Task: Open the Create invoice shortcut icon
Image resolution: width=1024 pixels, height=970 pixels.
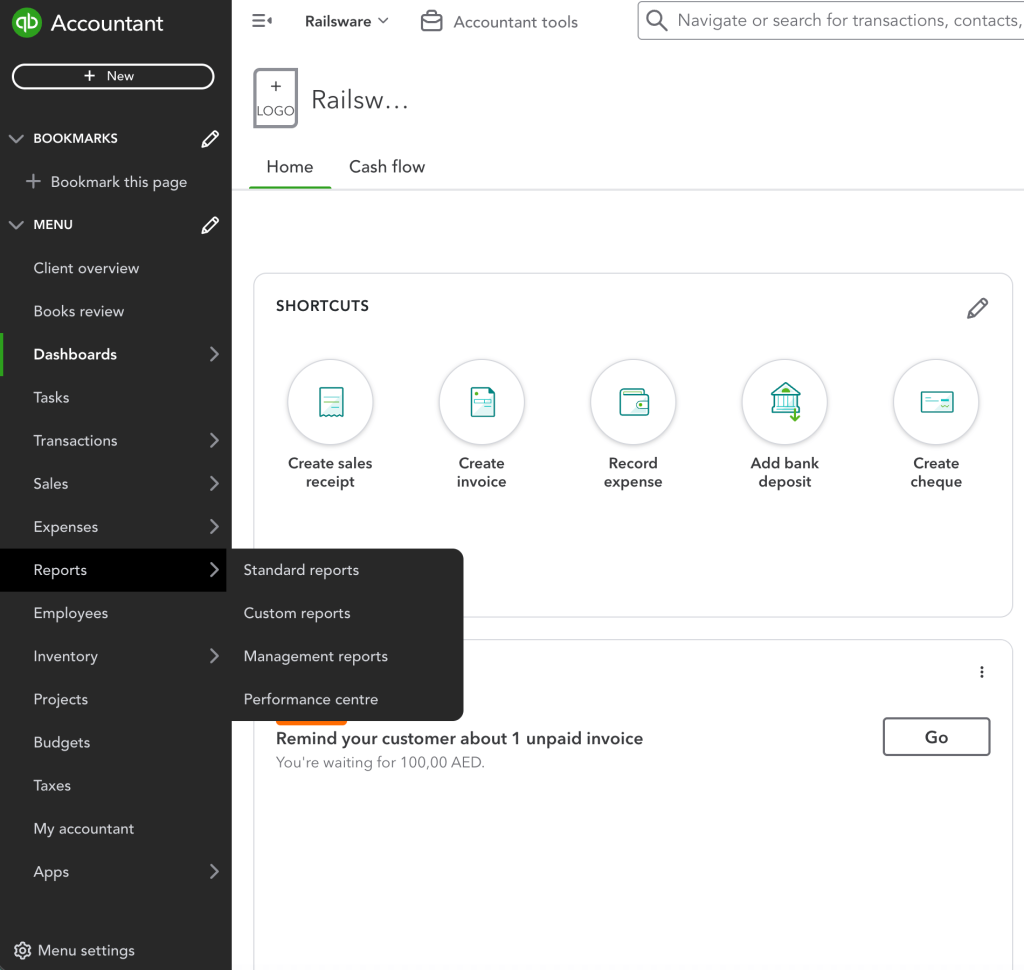Action: coord(481,401)
